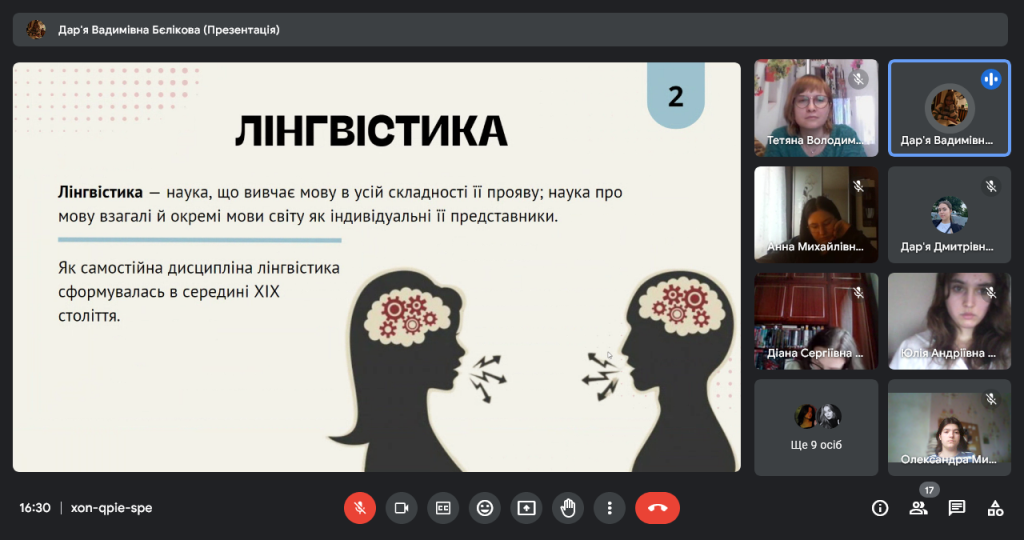Screen dimensions: 1024x540
Task: Select Анна Михайлівна's video tile
Action: (815, 214)
